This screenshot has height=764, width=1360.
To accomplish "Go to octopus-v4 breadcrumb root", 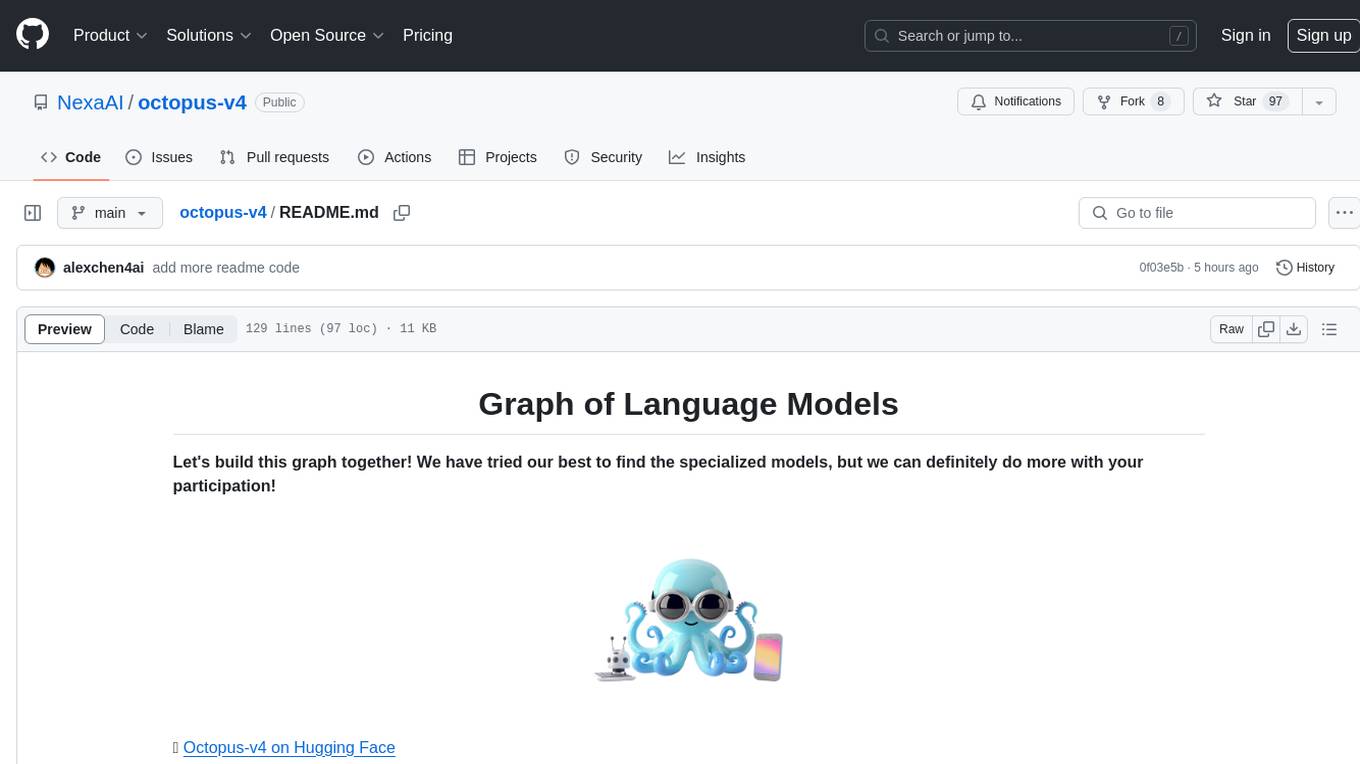I will click(223, 212).
